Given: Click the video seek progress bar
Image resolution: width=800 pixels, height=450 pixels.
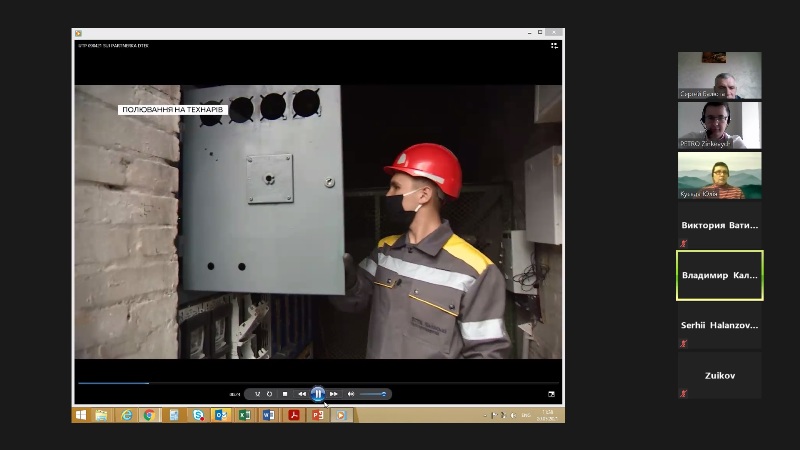Looking at the screenshot, I should (x=300, y=382).
